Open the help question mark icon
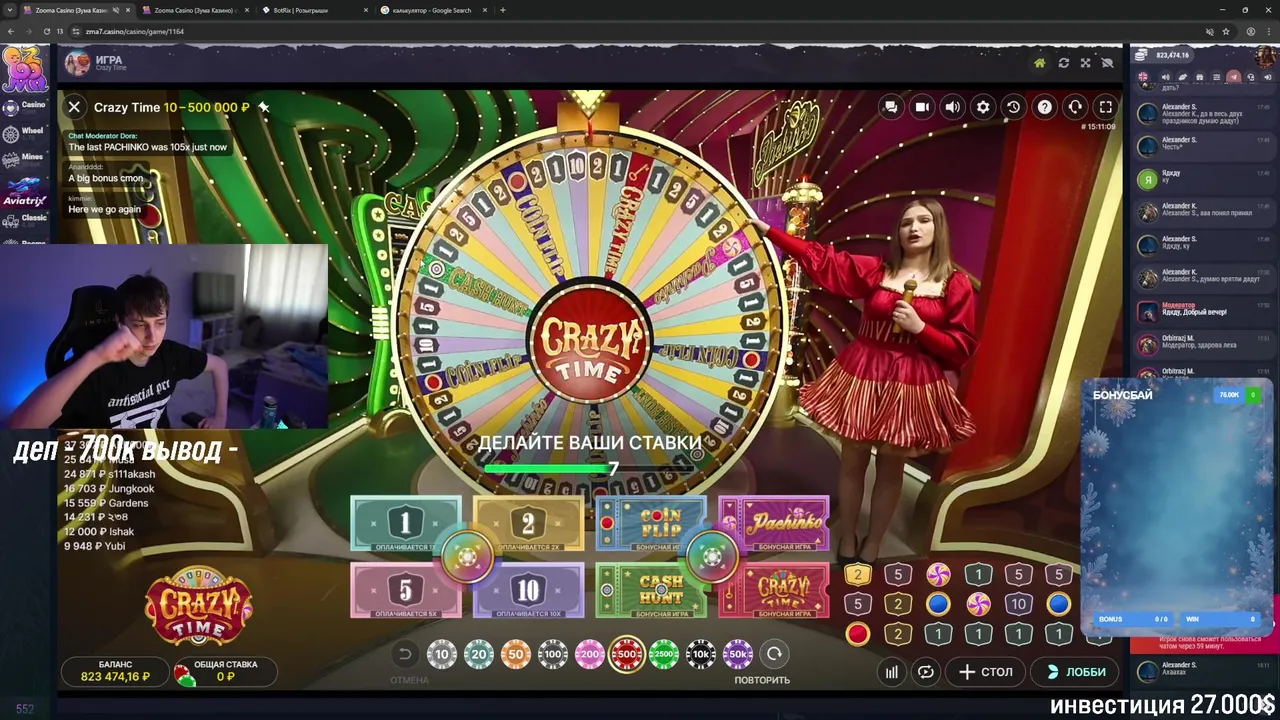The width and height of the screenshot is (1280, 720). click(1044, 107)
